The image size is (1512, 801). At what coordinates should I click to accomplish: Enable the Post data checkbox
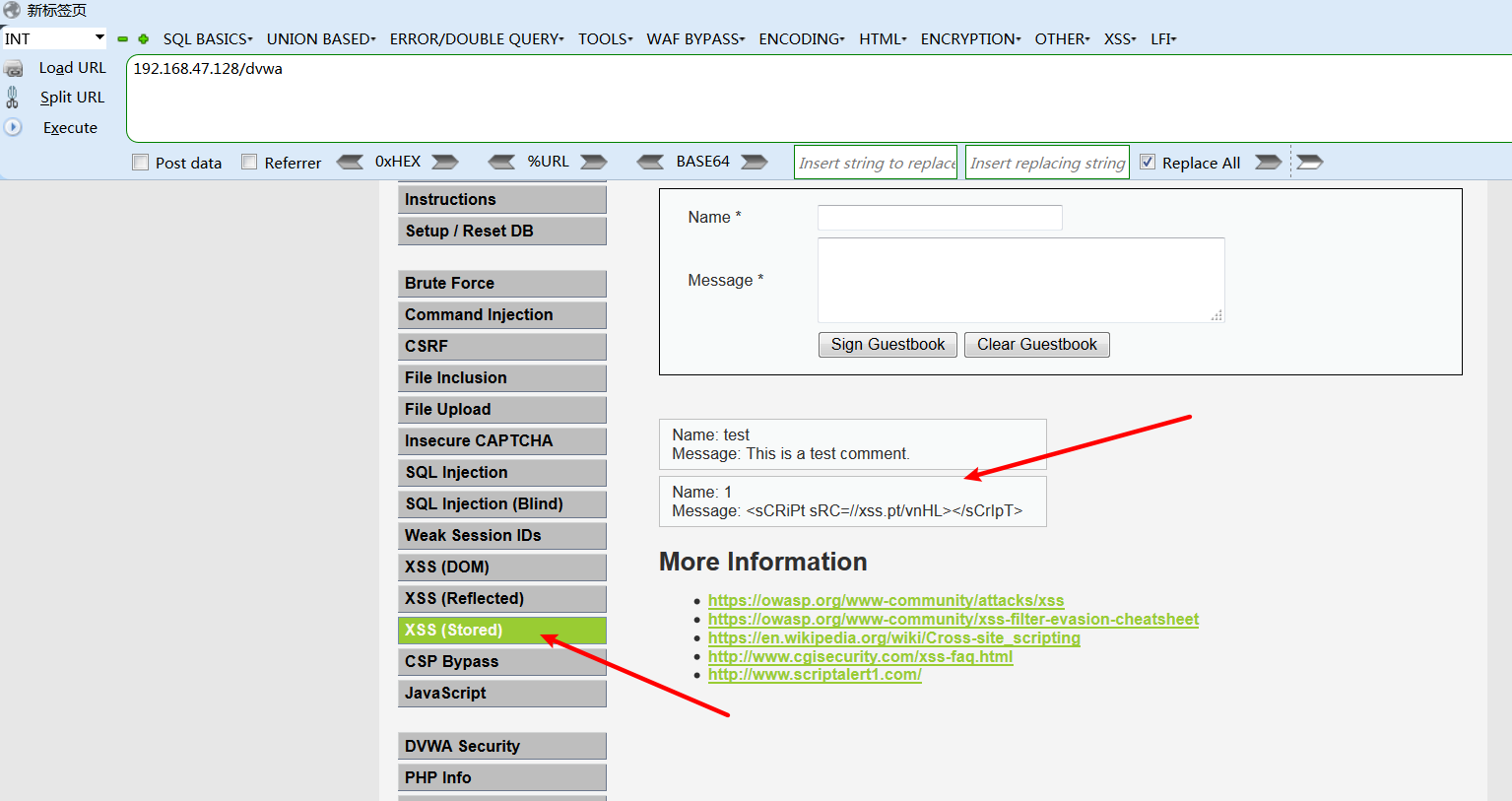click(x=141, y=163)
